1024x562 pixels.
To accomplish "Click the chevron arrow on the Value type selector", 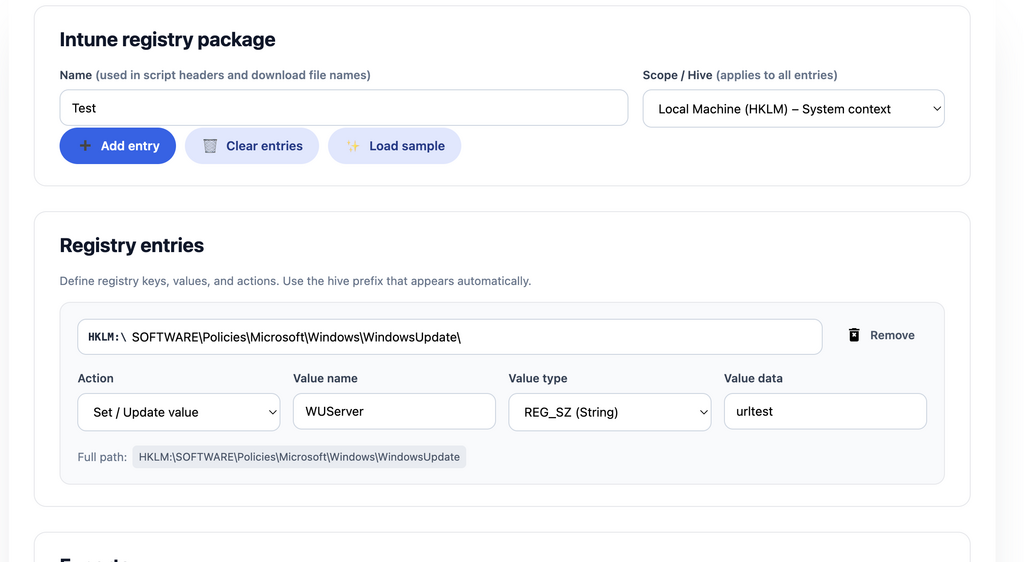I will 703,412.
